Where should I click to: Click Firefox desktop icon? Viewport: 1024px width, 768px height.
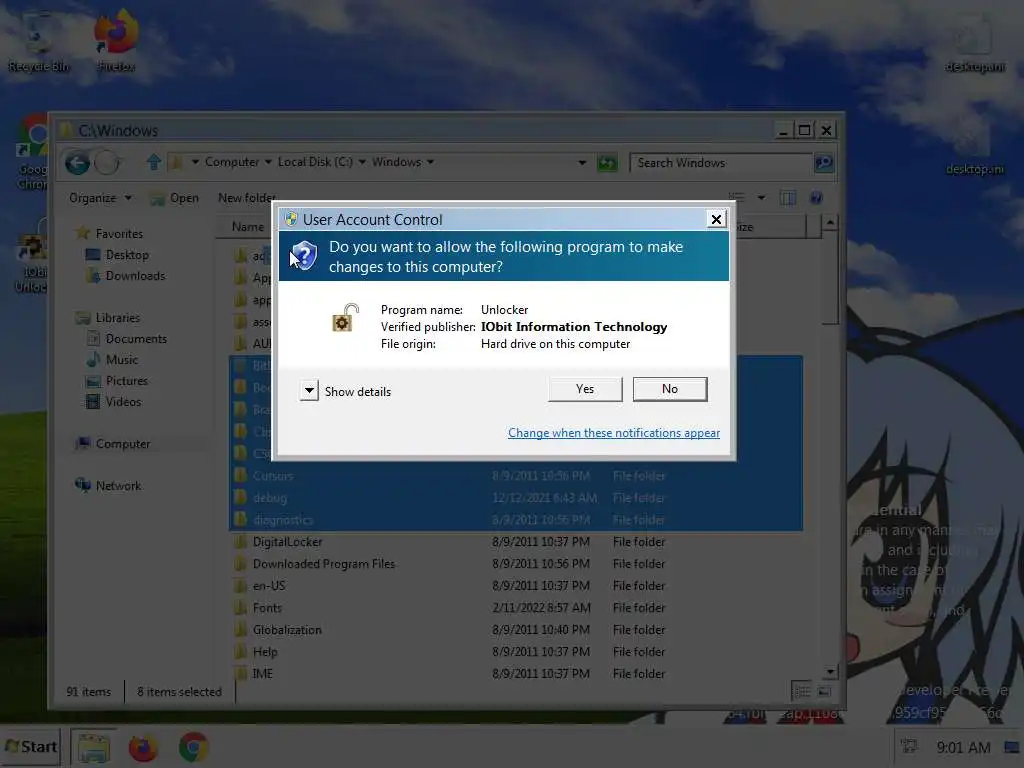click(x=116, y=40)
